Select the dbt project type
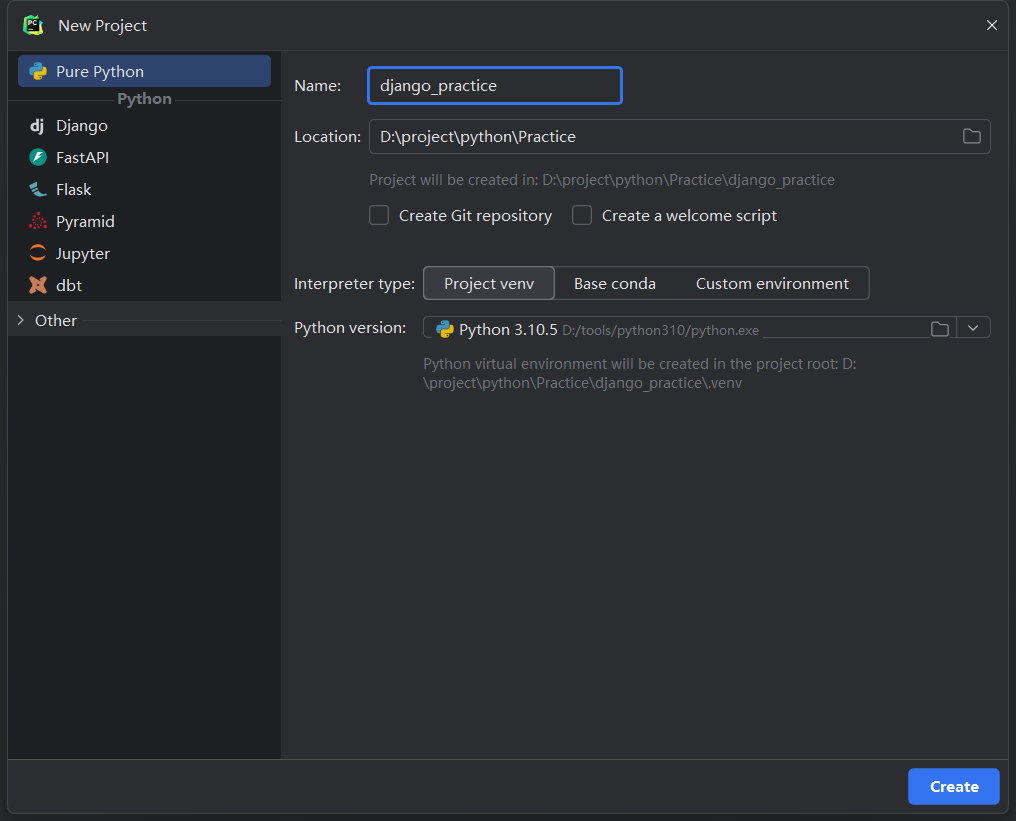 click(144, 285)
